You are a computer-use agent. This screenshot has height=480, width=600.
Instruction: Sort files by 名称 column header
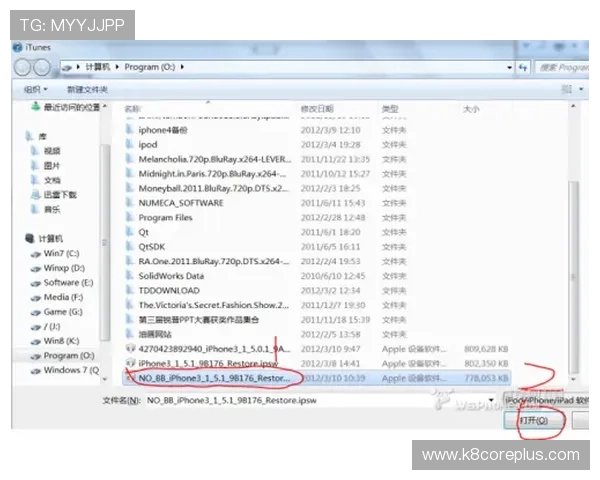pos(132,107)
